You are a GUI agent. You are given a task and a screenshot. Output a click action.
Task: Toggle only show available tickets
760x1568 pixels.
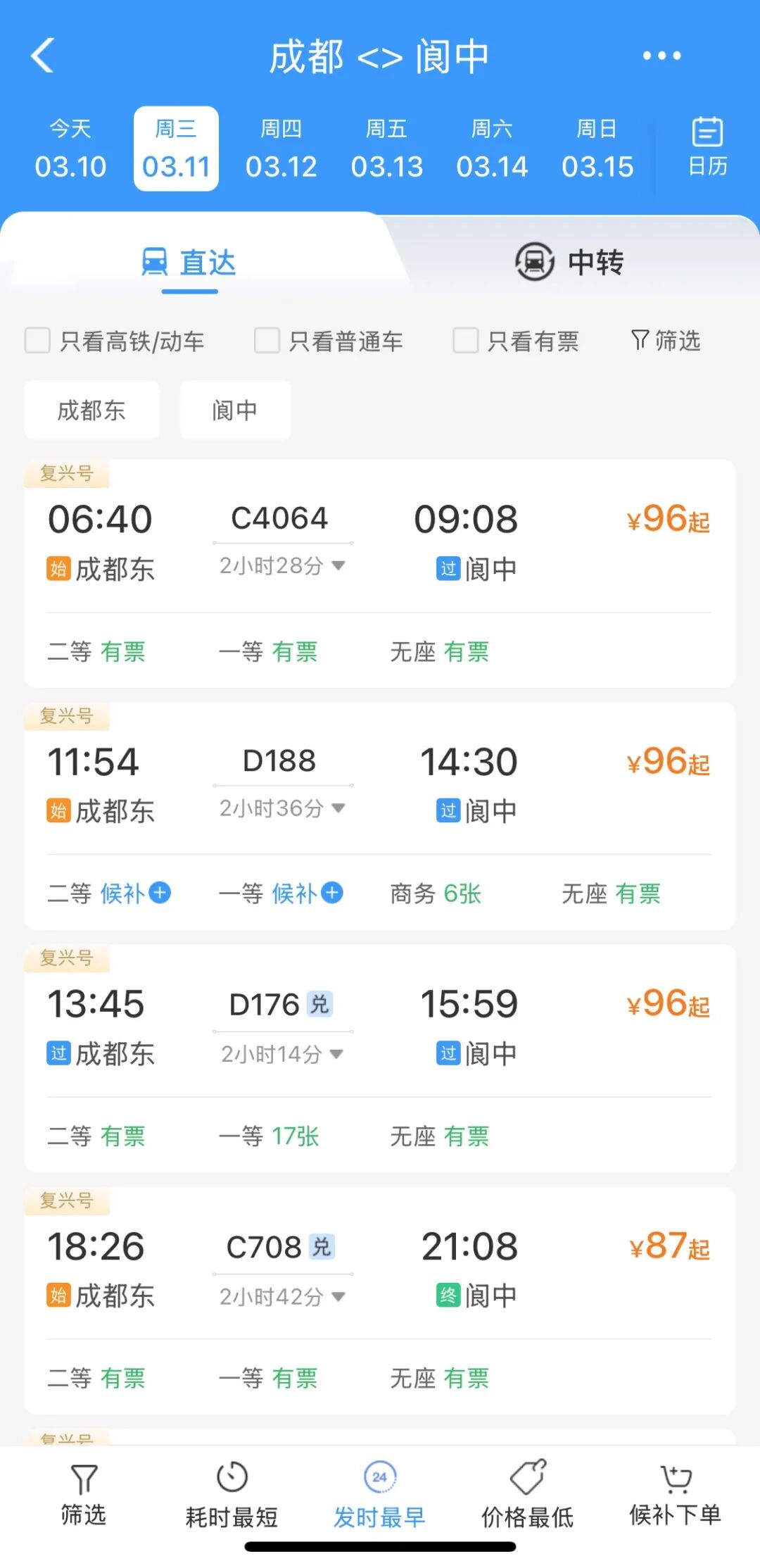466,341
